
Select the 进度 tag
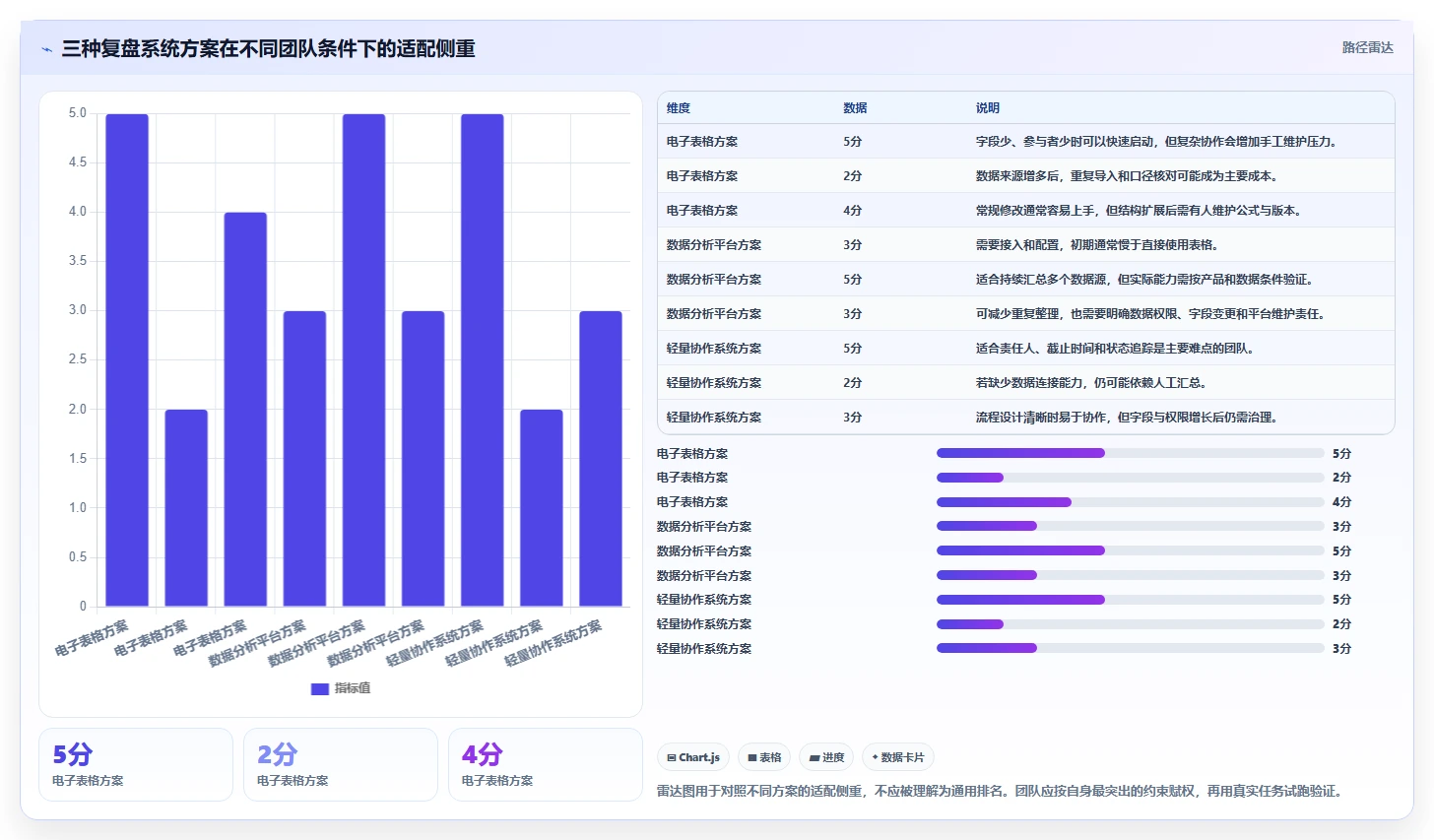tap(826, 757)
